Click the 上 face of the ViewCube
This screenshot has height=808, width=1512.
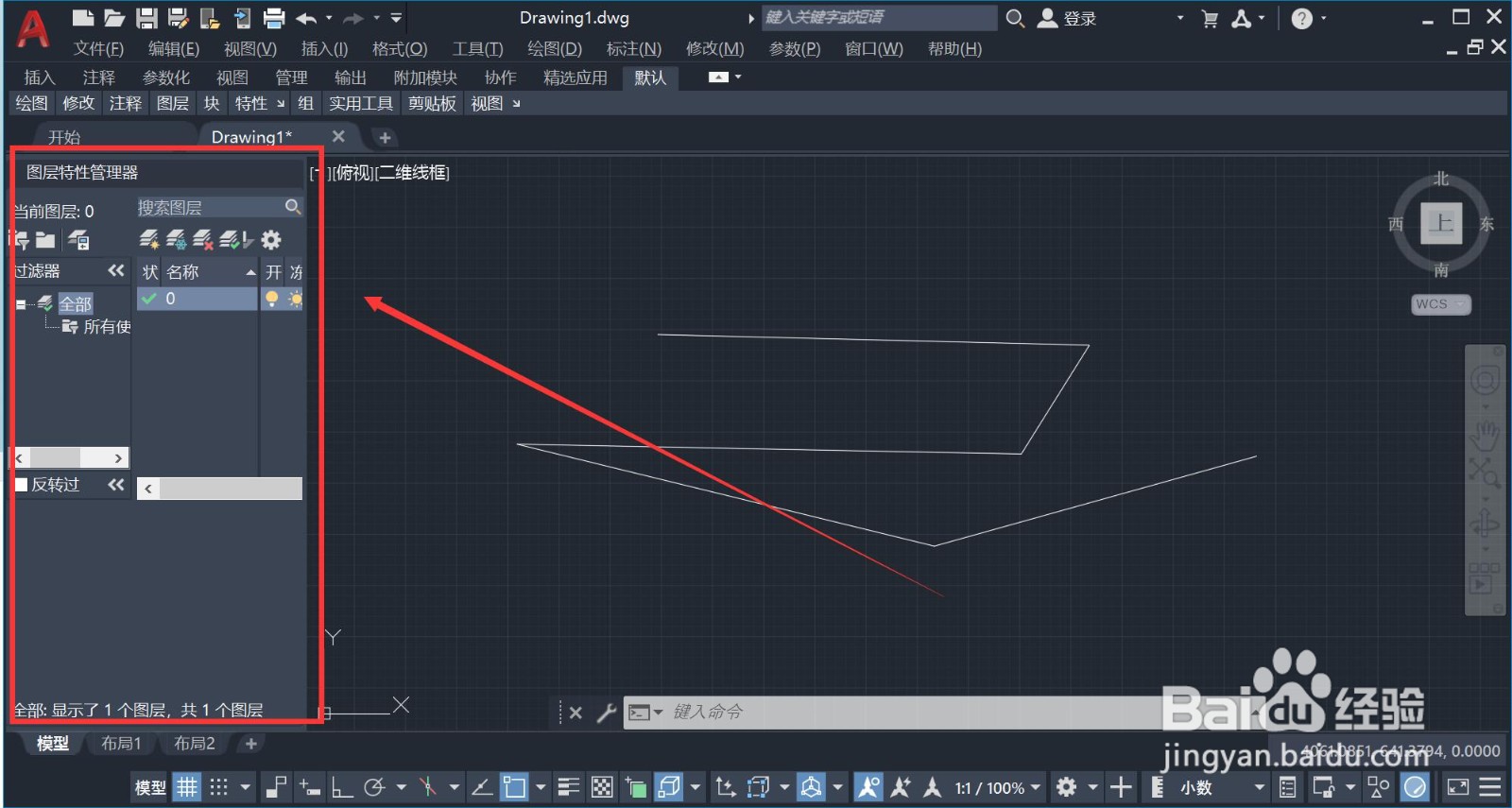pyautogui.click(x=1440, y=224)
